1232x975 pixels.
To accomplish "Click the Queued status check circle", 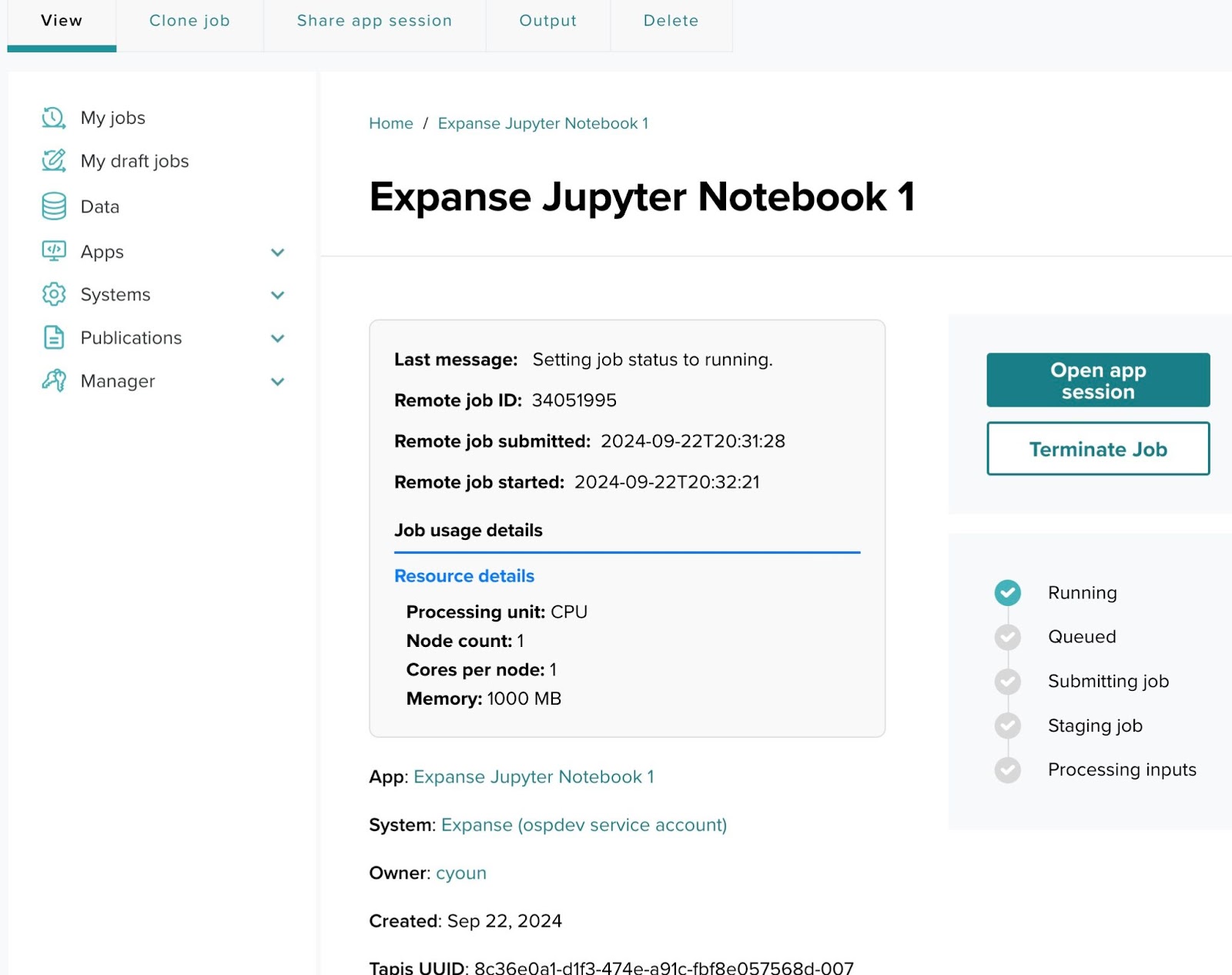I will [x=1007, y=637].
